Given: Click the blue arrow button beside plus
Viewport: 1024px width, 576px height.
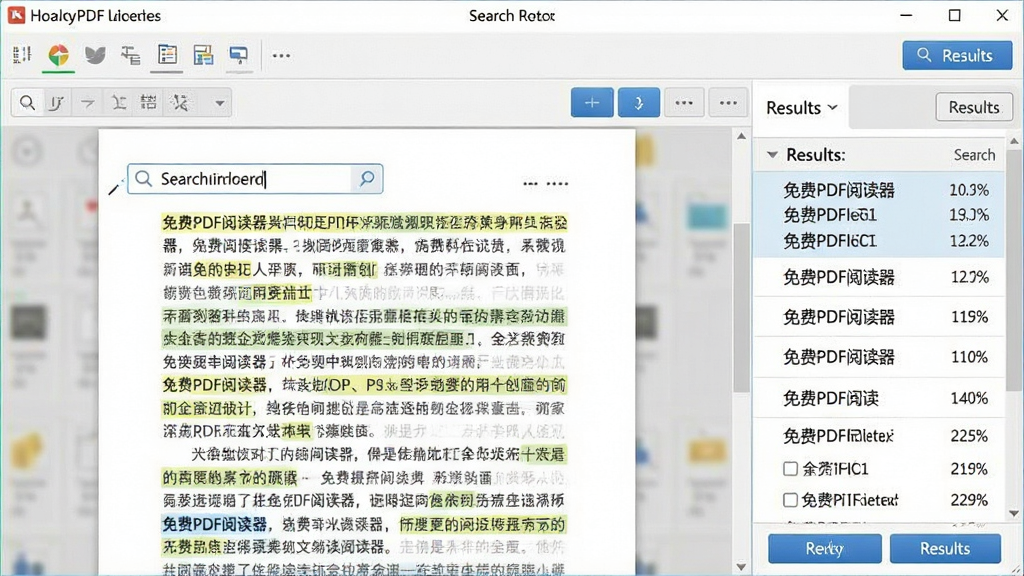Looking at the screenshot, I should tap(639, 103).
